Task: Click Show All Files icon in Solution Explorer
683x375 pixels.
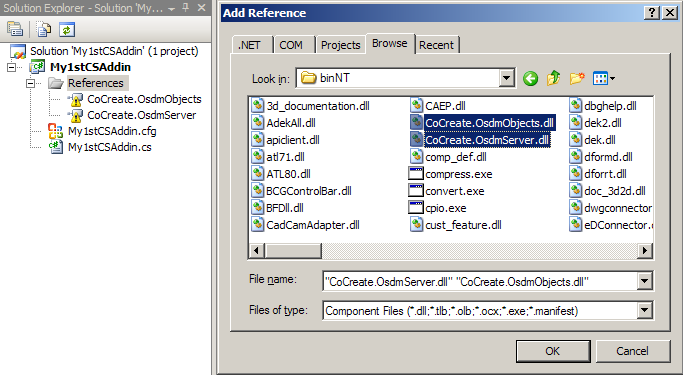Action: pyautogui.click(x=44, y=29)
